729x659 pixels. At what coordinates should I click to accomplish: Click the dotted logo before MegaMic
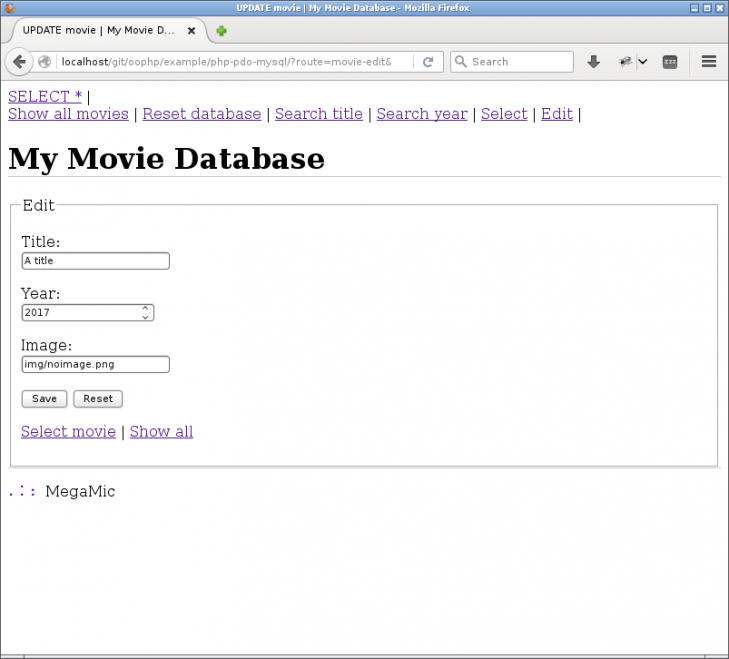point(22,491)
